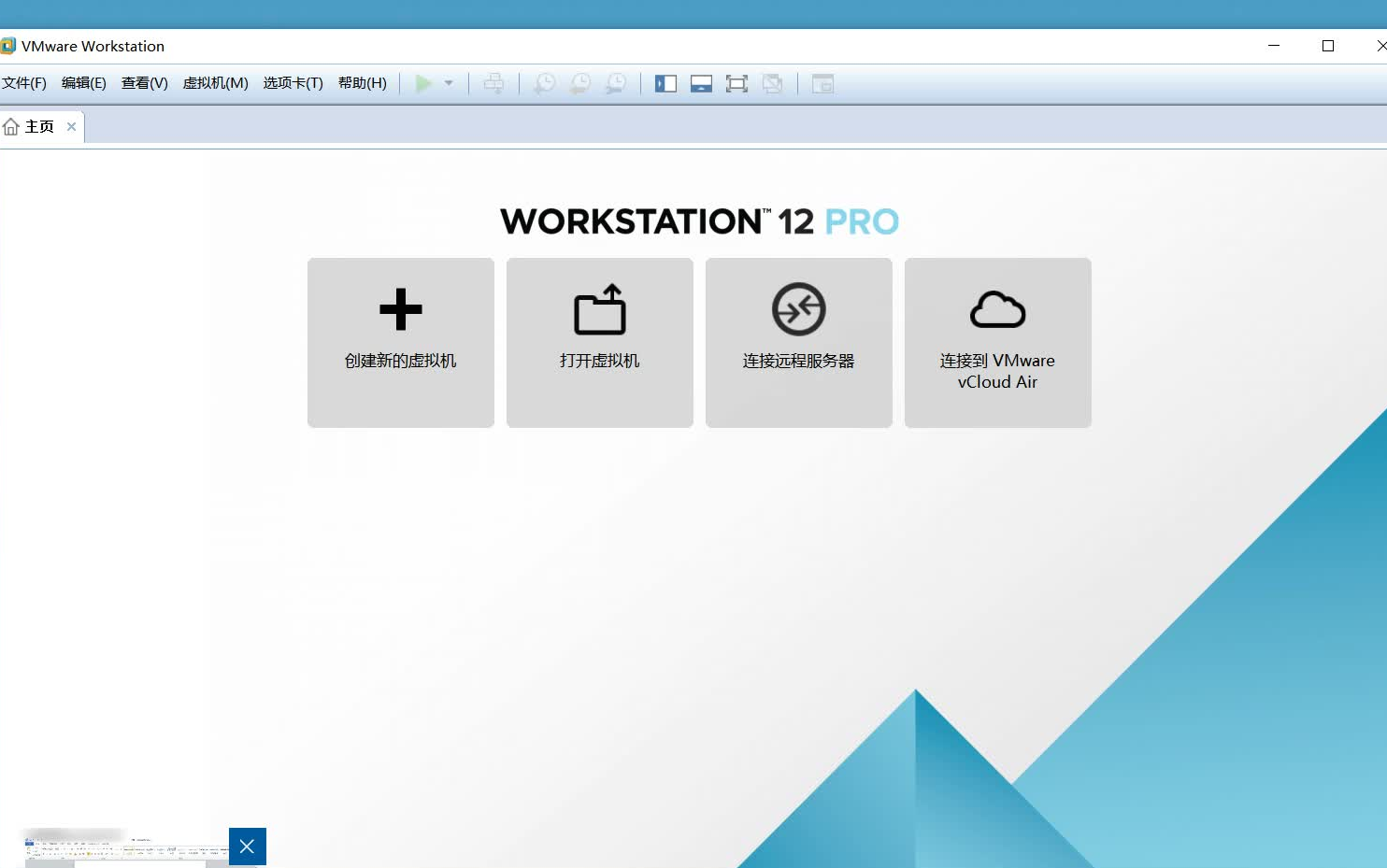Toggle the thumbnail bar icon
The width and height of the screenshot is (1387, 868).
coord(701,84)
